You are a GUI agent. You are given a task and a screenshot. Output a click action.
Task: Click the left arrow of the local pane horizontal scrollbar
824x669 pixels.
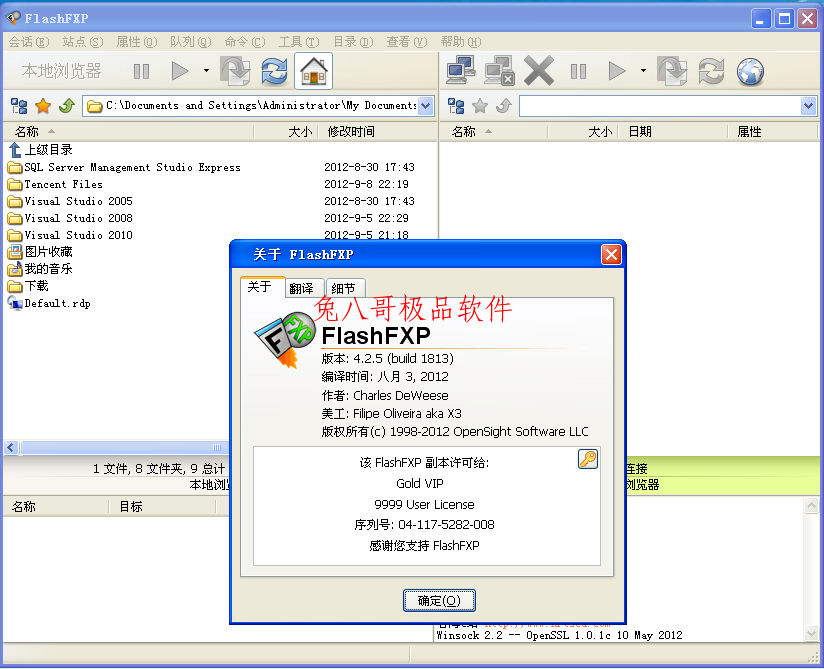point(11,447)
